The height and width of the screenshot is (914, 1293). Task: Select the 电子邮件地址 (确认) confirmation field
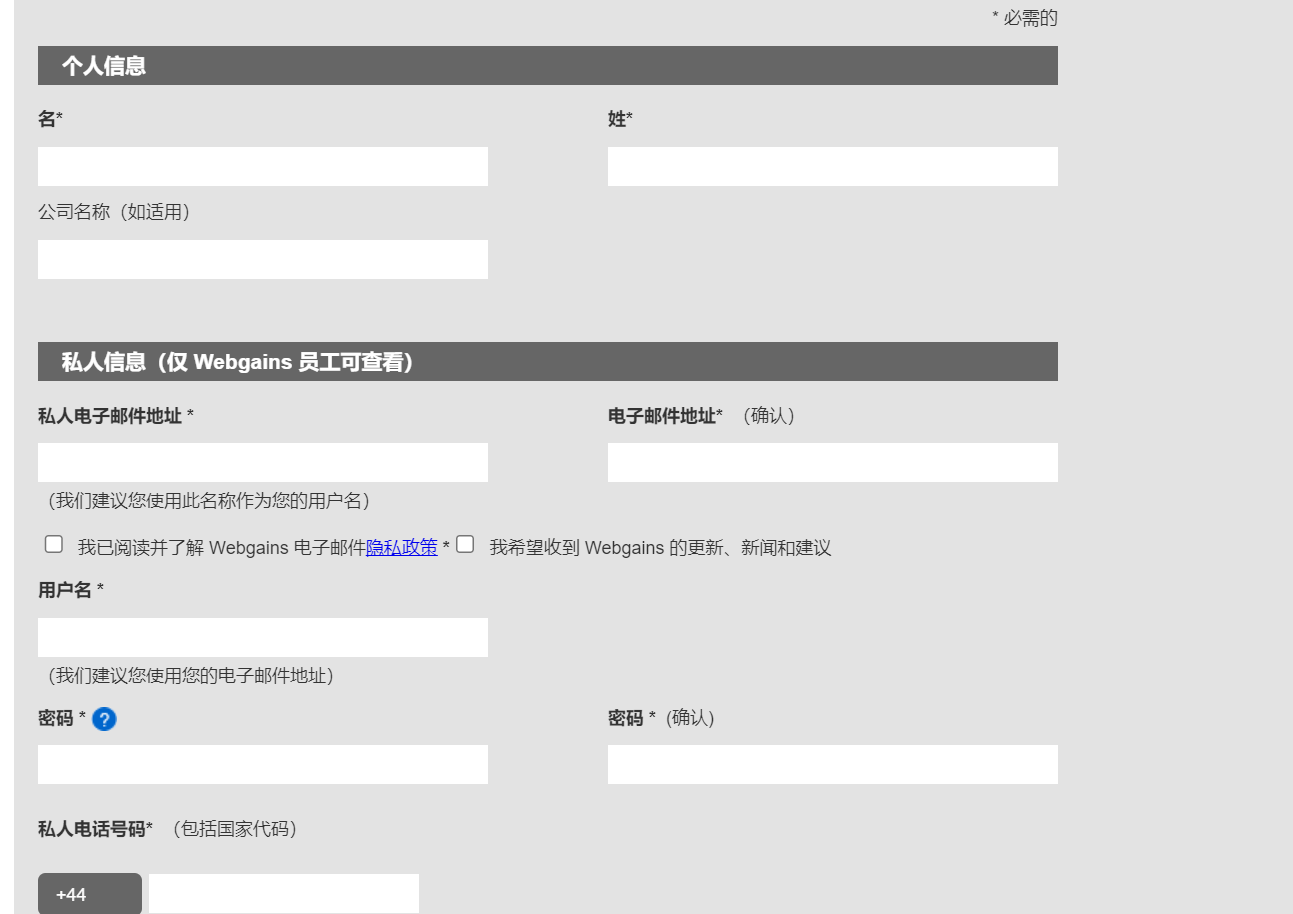(832, 462)
